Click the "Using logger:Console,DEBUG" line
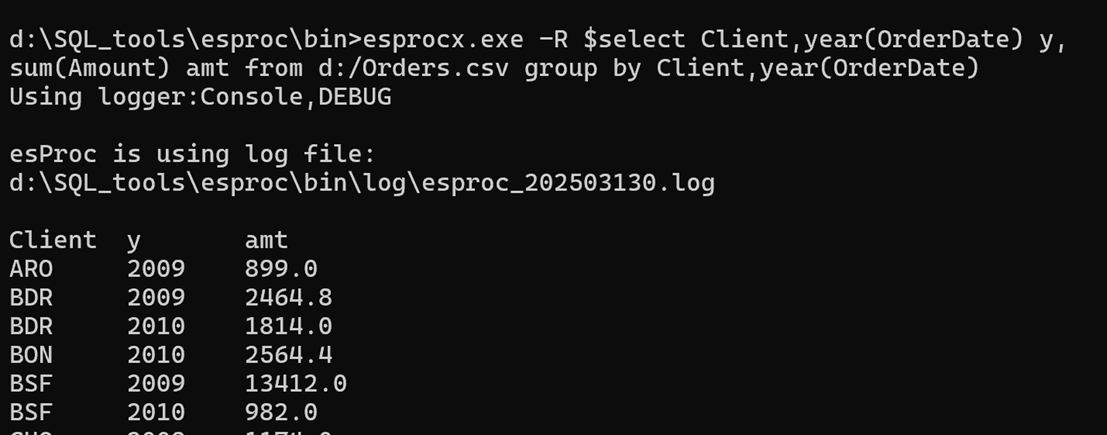Viewport: 1107px width, 435px height. 200,97
